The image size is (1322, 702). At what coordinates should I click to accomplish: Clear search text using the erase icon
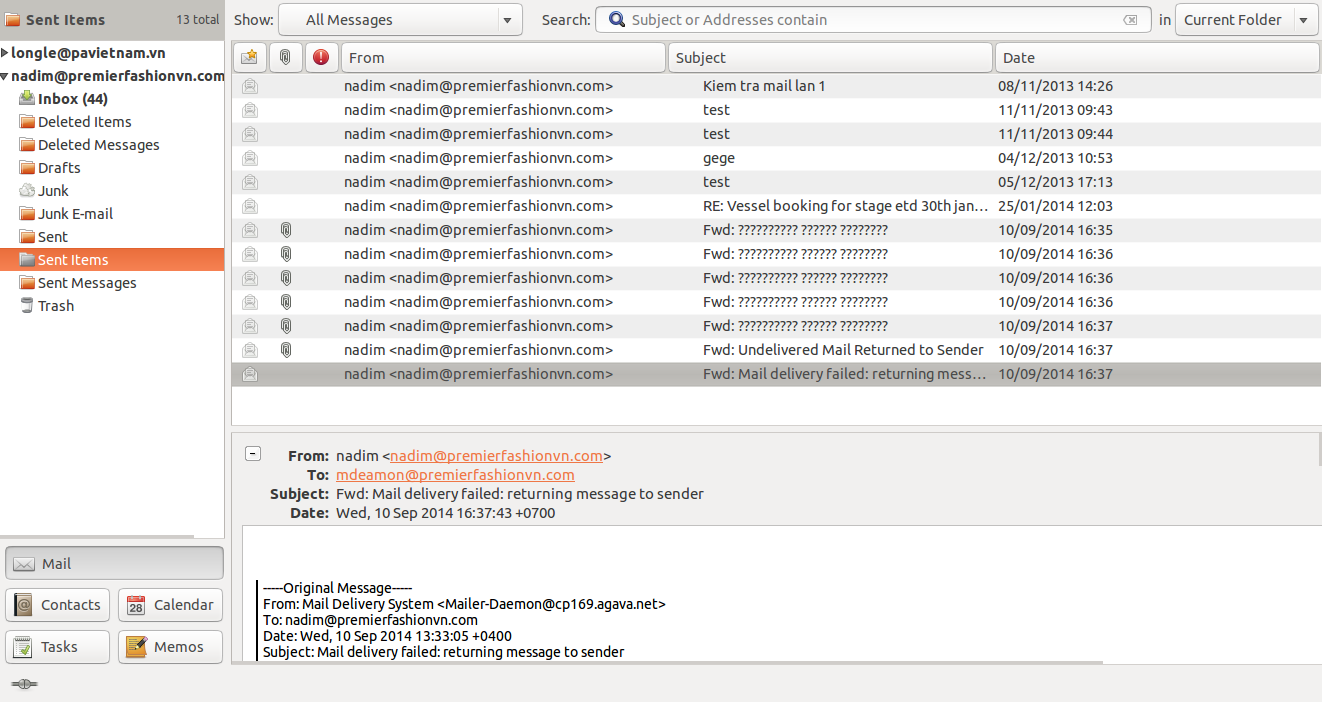(1130, 20)
